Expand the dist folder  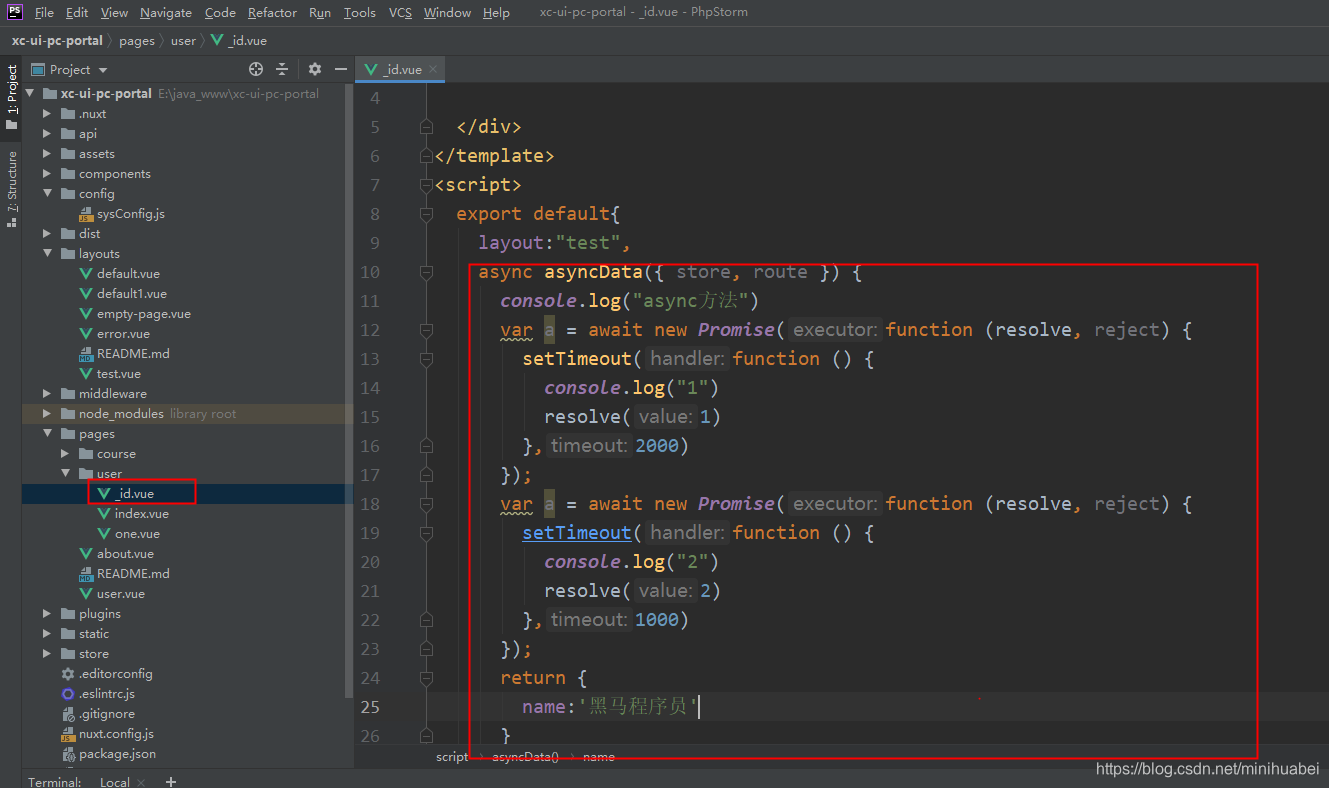click(x=47, y=233)
